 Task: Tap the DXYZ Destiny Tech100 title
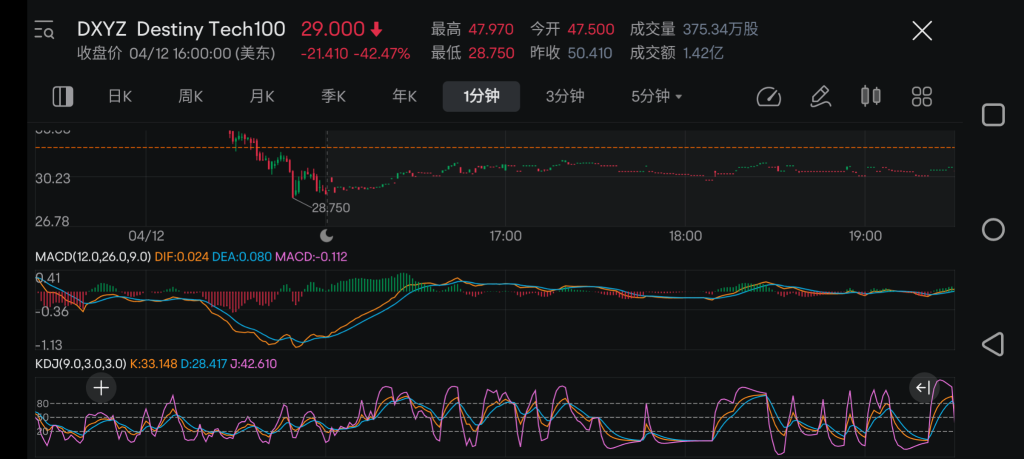coord(181,29)
